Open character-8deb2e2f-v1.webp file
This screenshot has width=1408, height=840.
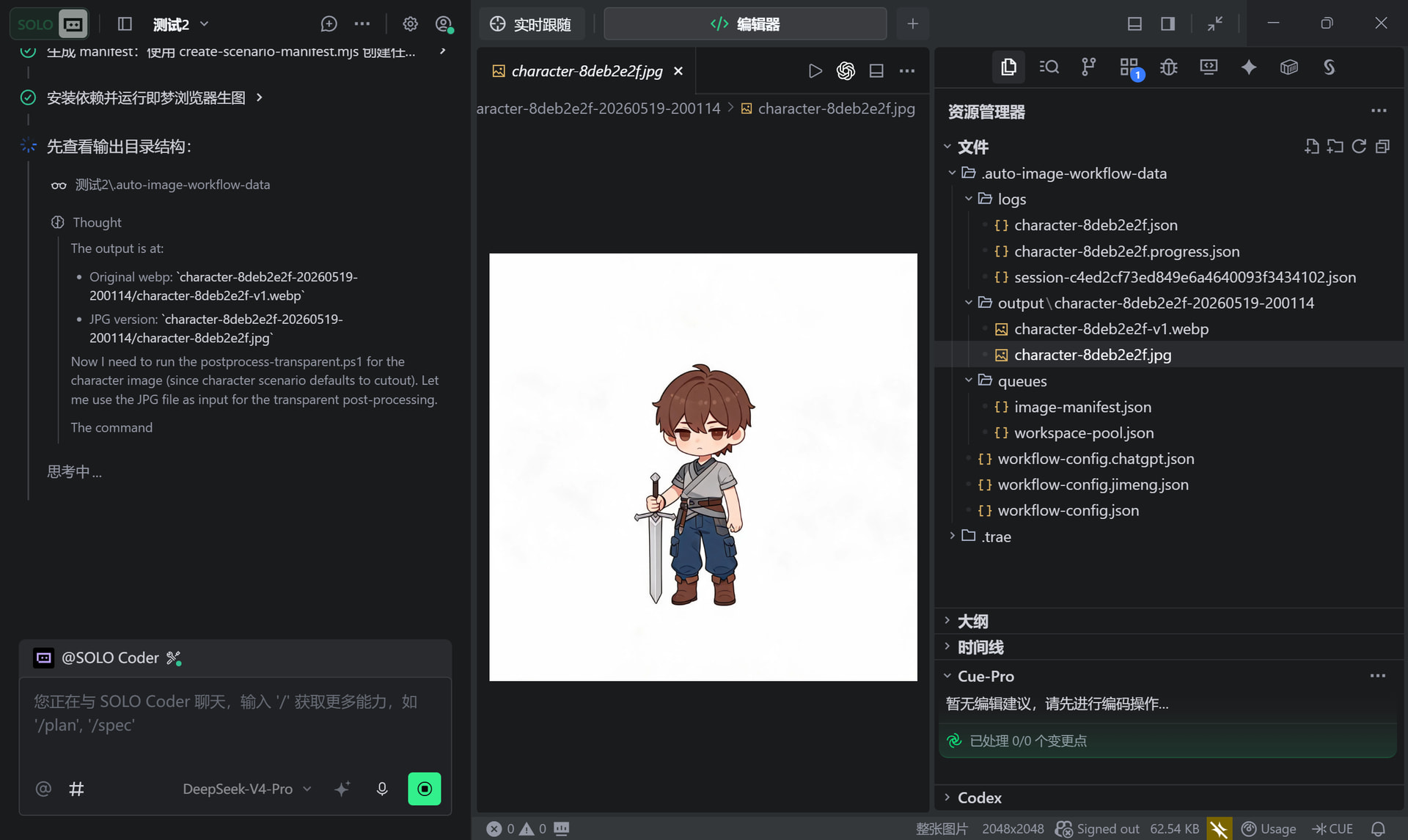[1110, 329]
